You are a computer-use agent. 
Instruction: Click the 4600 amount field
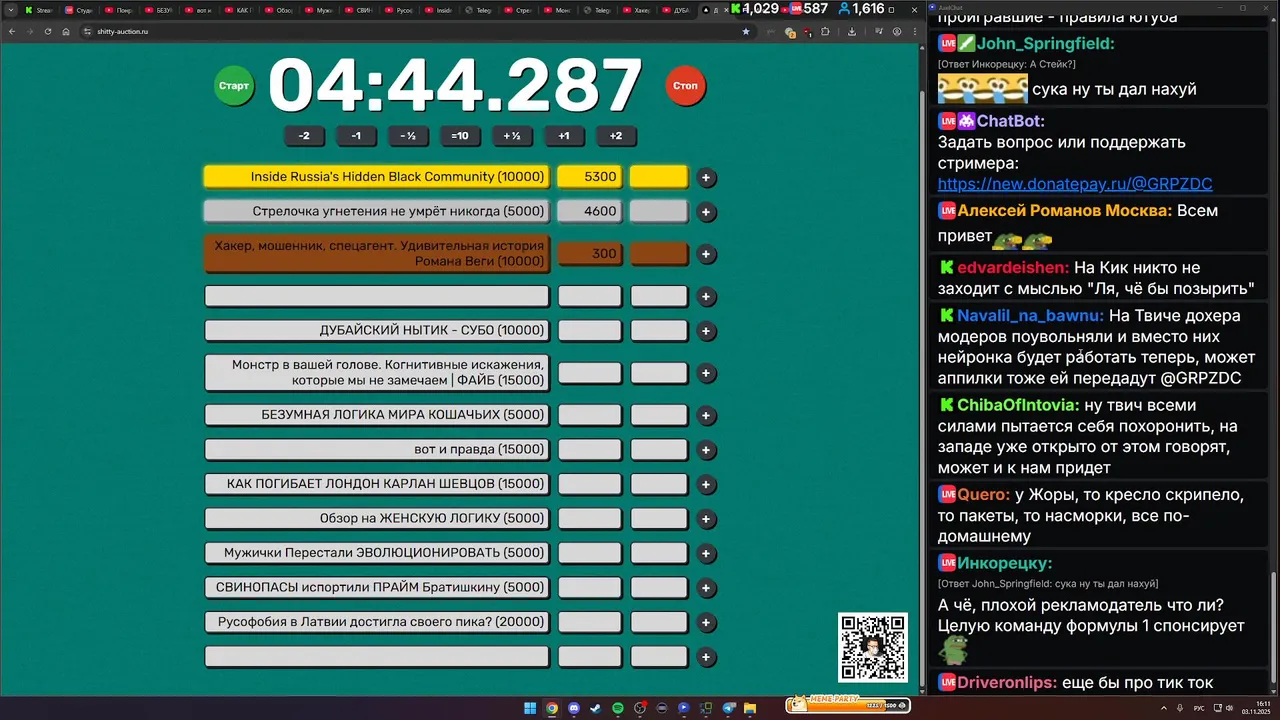[589, 211]
